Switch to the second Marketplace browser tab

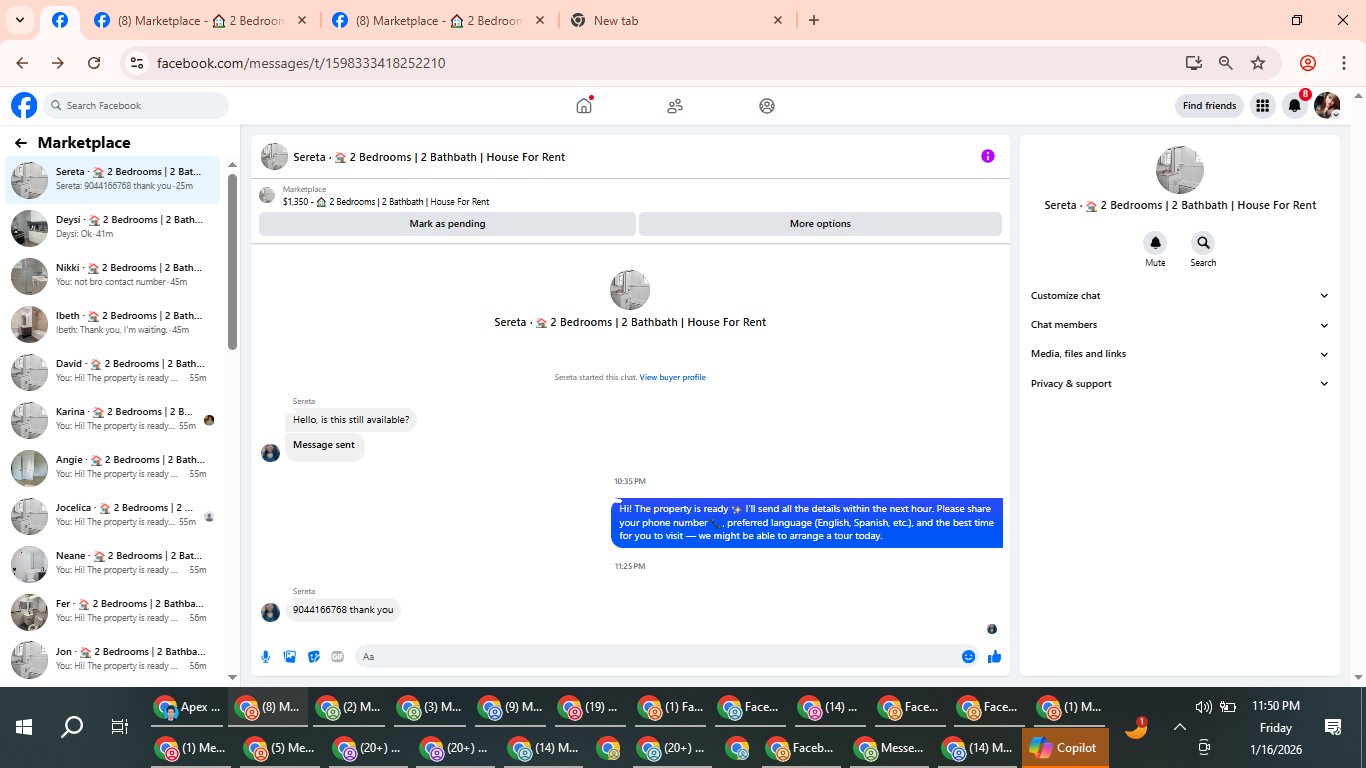coord(200,20)
